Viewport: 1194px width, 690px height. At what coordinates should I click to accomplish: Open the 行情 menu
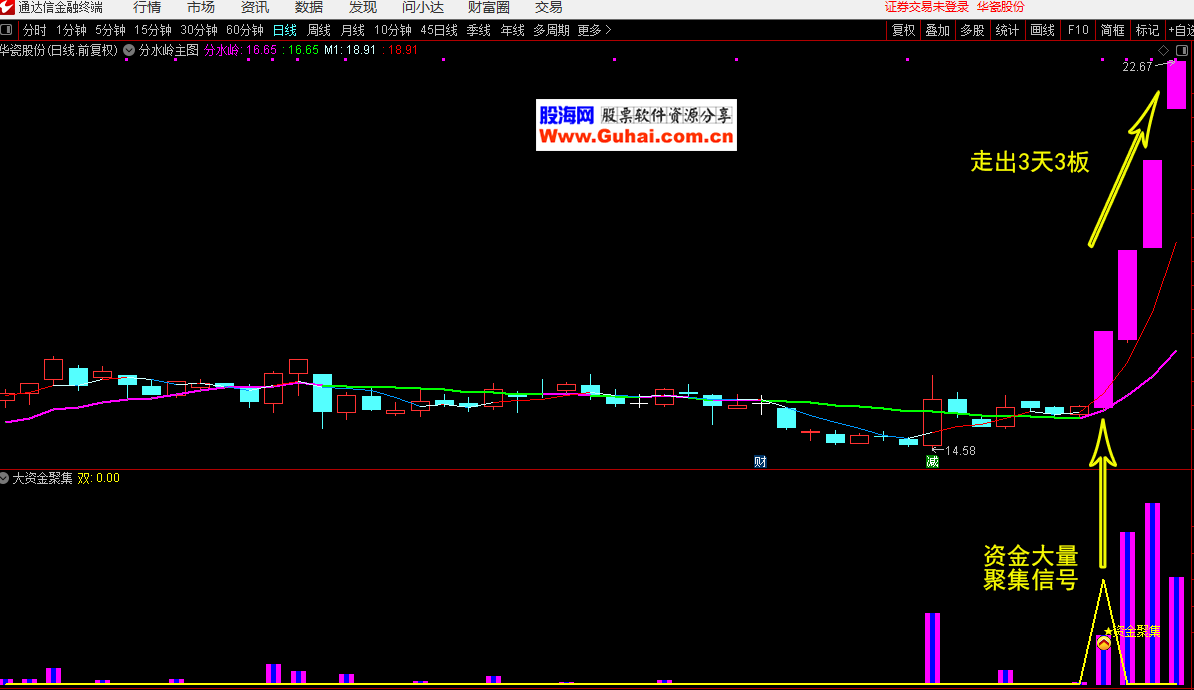coord(147,7)
